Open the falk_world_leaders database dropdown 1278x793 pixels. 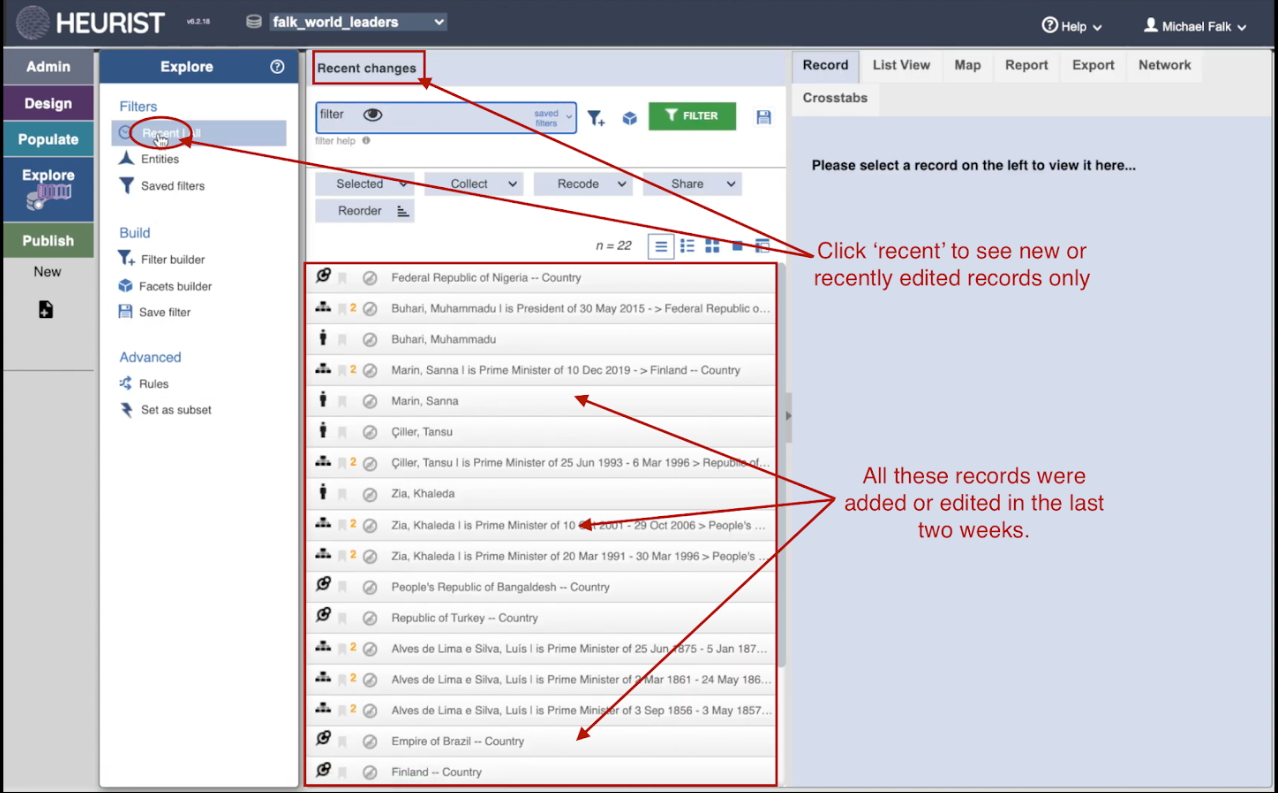click(358, 22)
